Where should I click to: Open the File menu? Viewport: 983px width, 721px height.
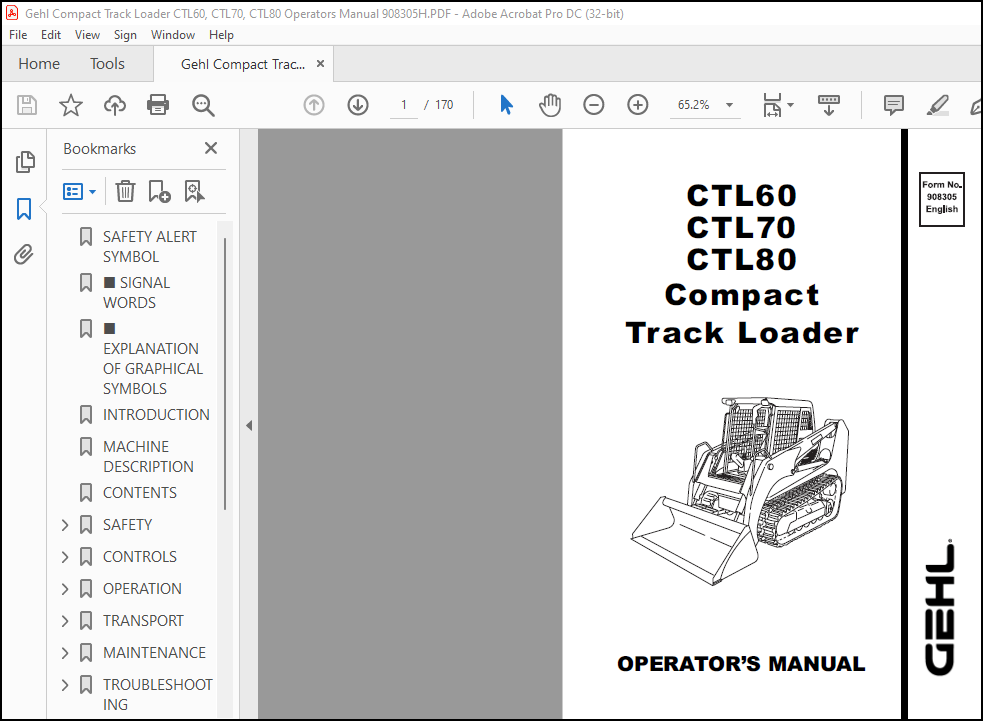(18, 34)
